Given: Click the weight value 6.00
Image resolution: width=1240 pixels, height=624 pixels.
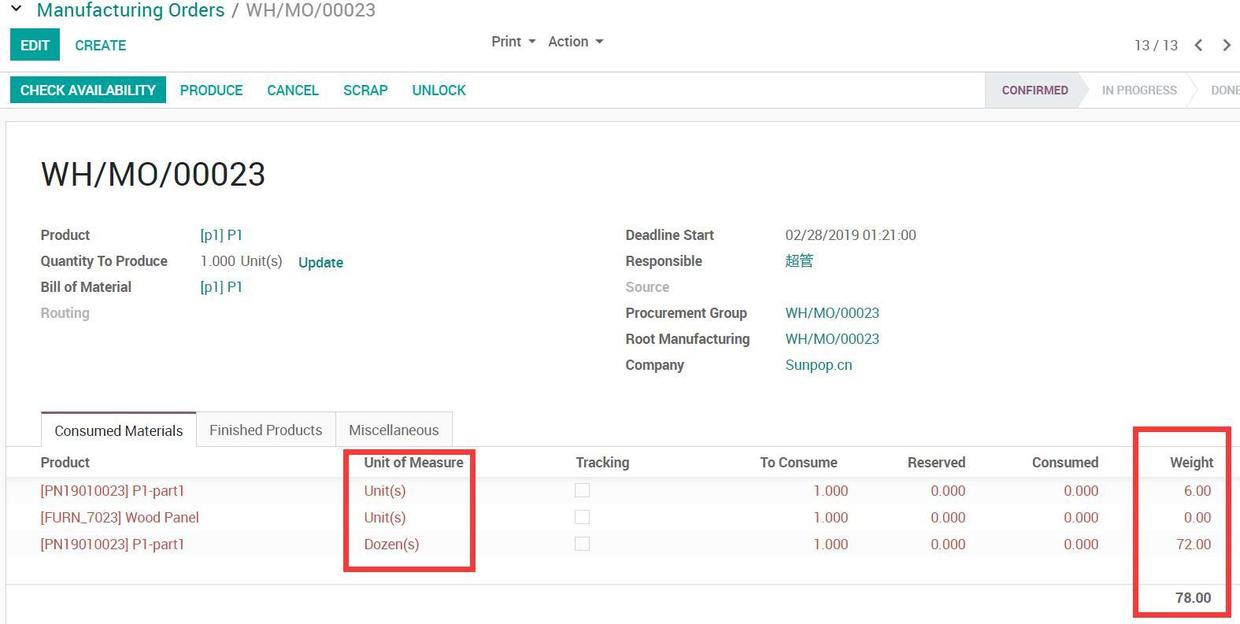Looking at the screenshot, I should 1197,490.
